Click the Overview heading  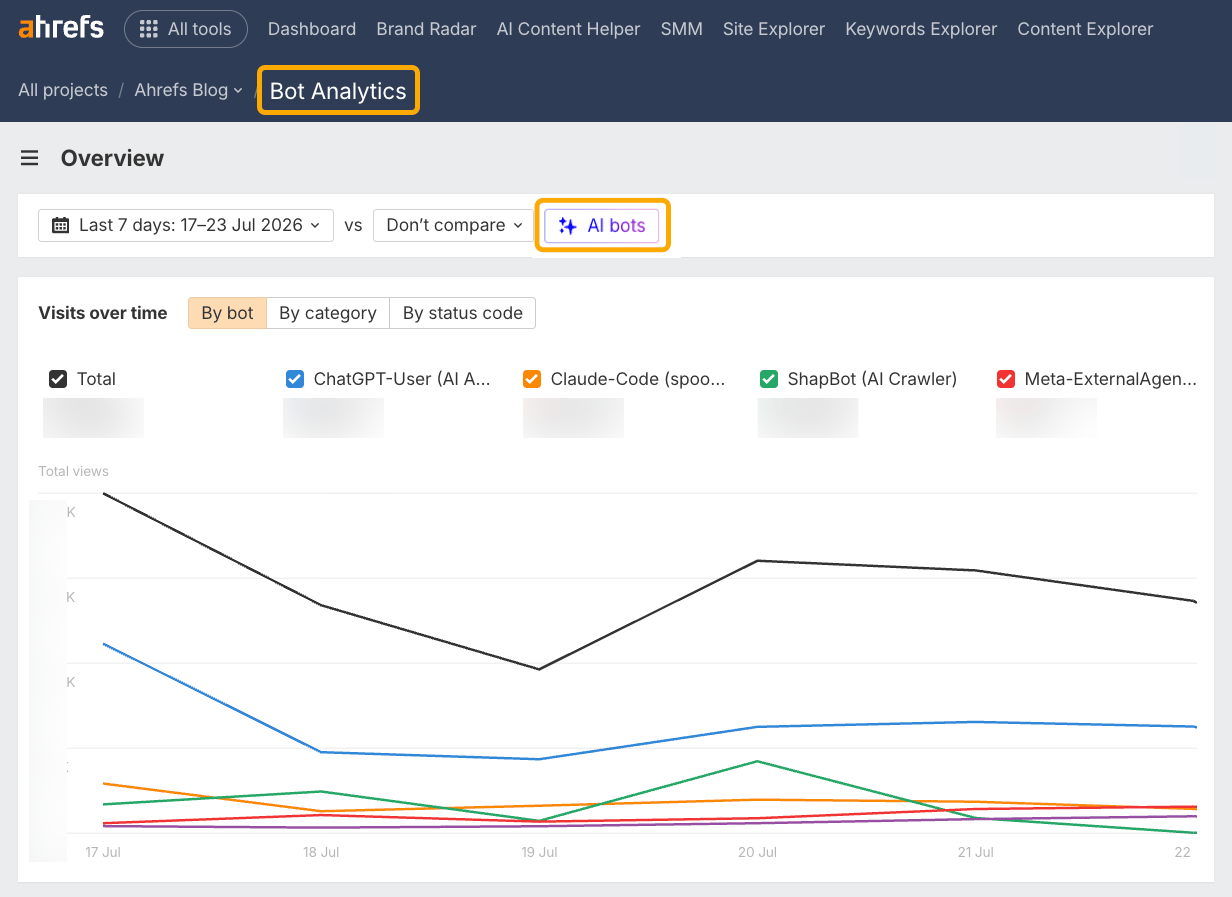click(112, 158)
